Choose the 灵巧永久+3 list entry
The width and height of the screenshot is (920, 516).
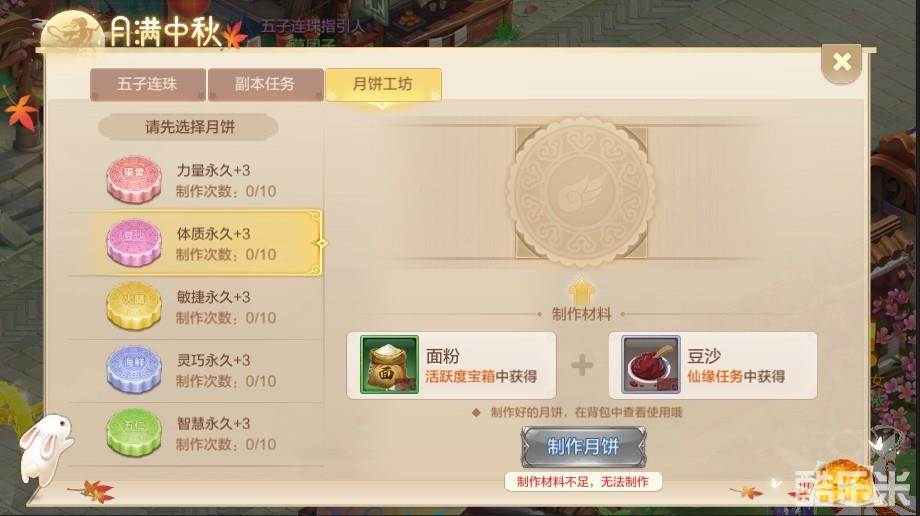(196, 370)
